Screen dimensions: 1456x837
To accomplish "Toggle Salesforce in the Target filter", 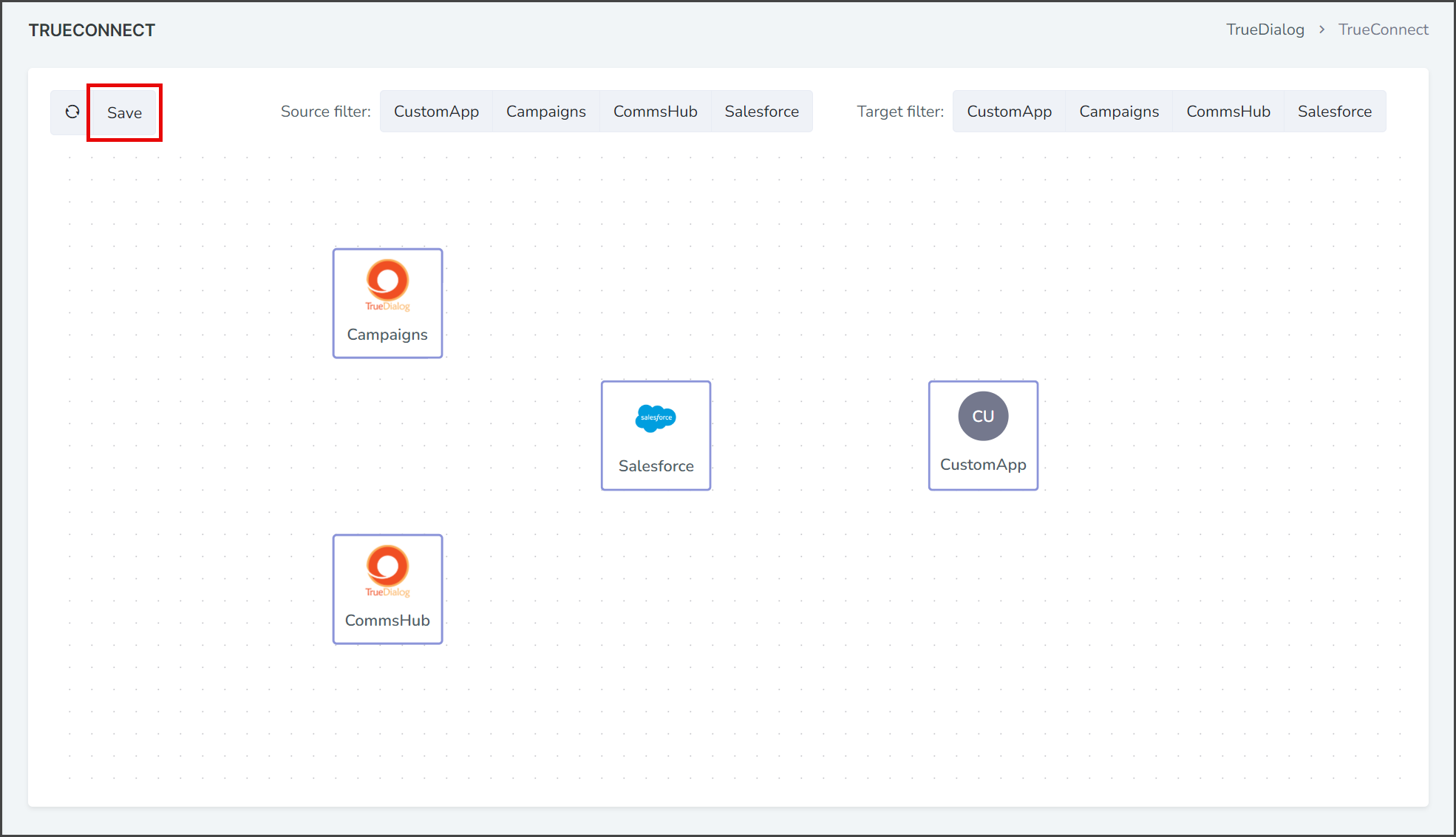I will point(1335,112).
